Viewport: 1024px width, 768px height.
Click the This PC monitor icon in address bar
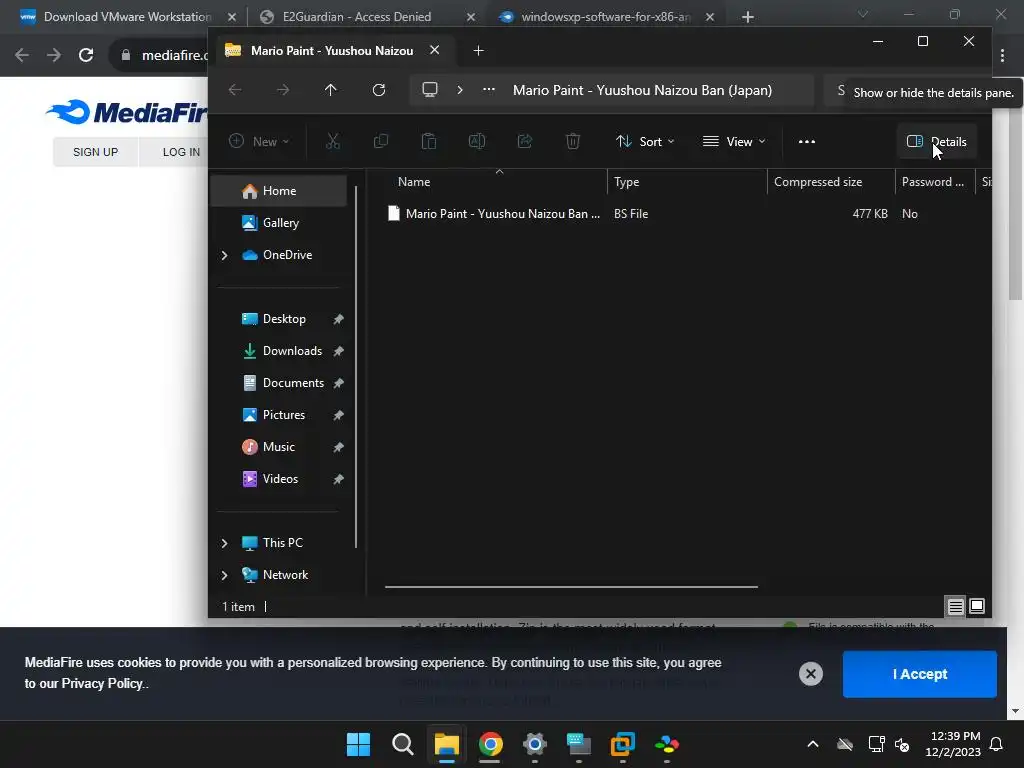point(430,89)
